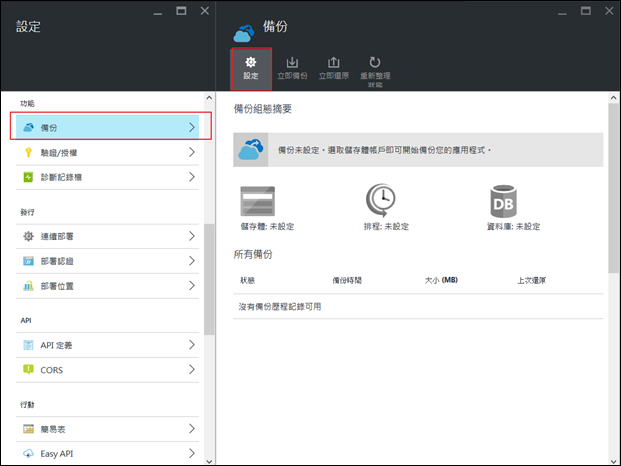Open the 資料庫 database icon
The height and width of the screenshot is (466, 621).
(503, 202)
